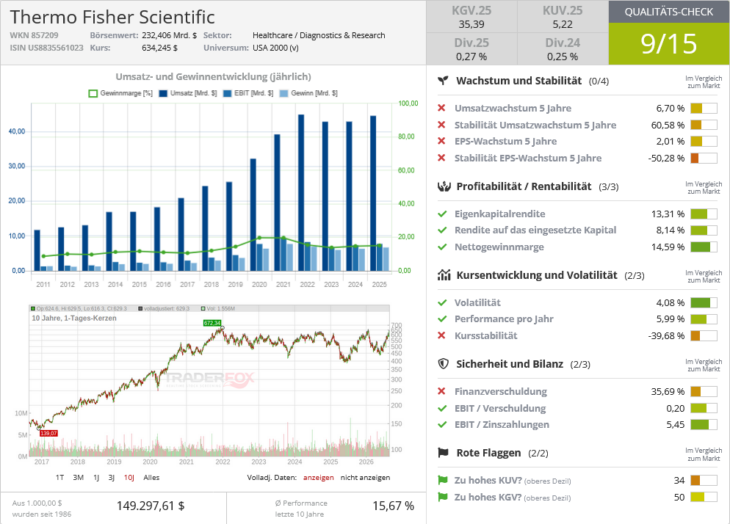Click the Div.25 0,27 % cell
The image size is (730, 524).
(472, 49)
